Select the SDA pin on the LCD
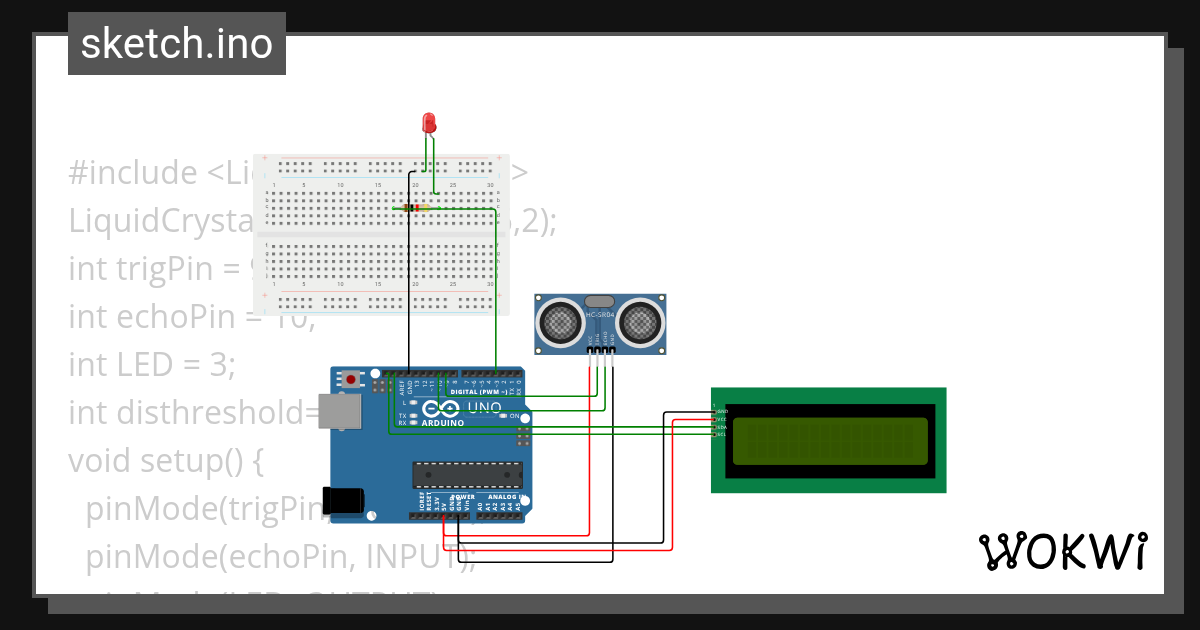Screen dimensions: 1200x630 pos(714,428)
